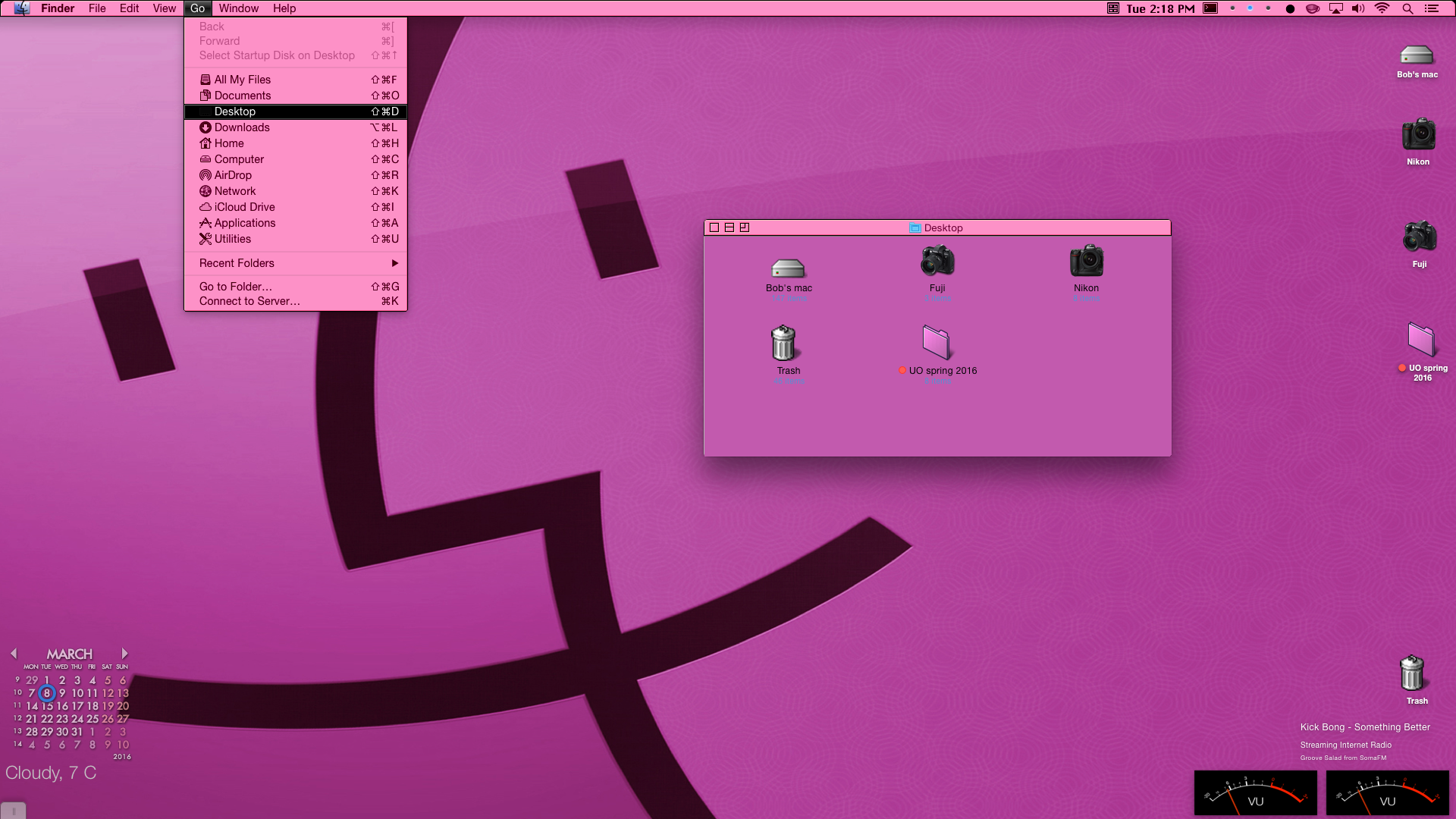This screenshot has height=819, width=1456.
Task: Select Bob's mac drive icon on the desktop
Action: coord(1417,55)
